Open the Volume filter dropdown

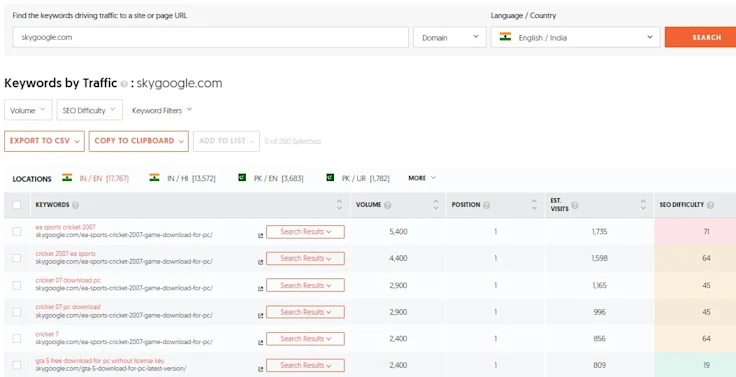click(28, 110)
